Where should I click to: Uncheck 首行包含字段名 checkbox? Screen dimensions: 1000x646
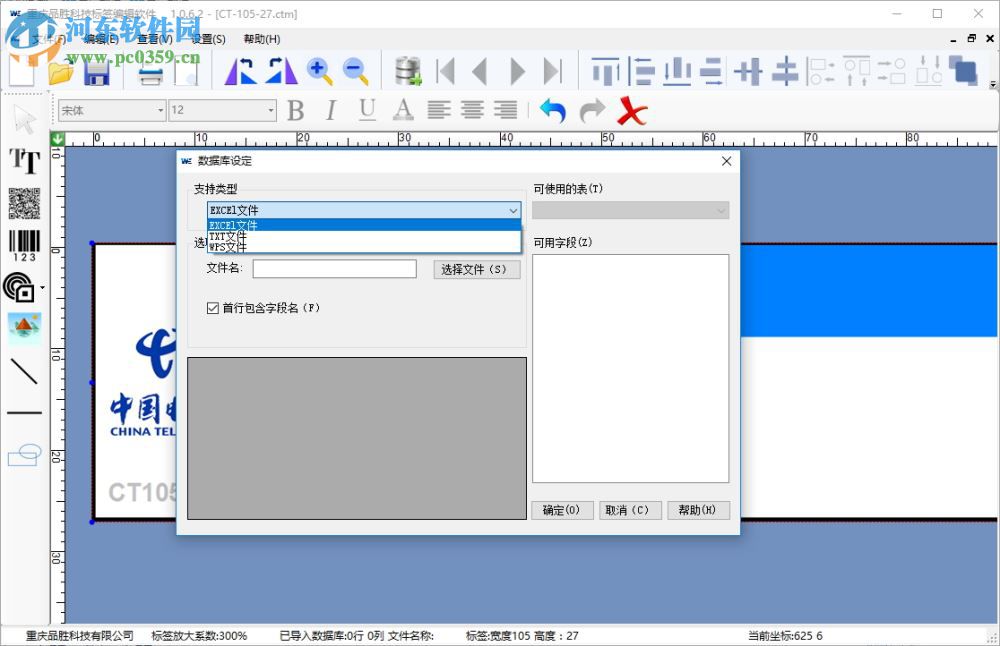click(x=212, y=307)
